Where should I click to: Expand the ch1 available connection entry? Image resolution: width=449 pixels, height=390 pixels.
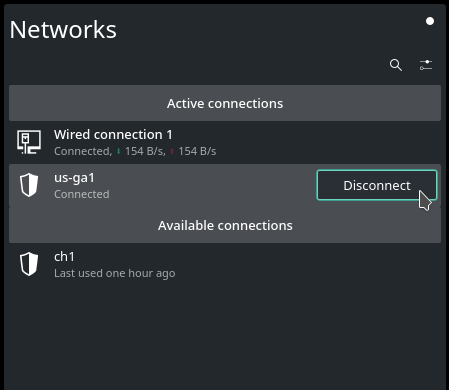click(x=225, y=264)
